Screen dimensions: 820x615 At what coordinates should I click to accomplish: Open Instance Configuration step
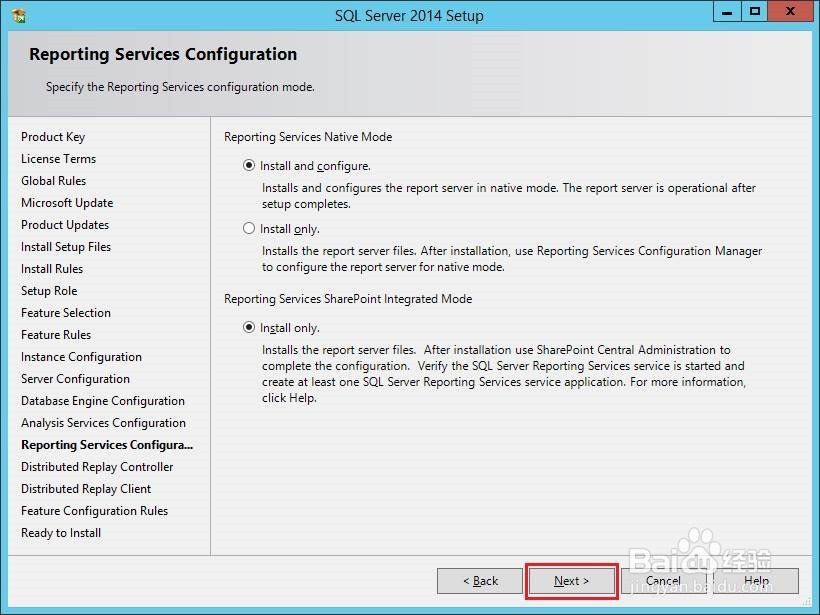[x=81, y=357]
